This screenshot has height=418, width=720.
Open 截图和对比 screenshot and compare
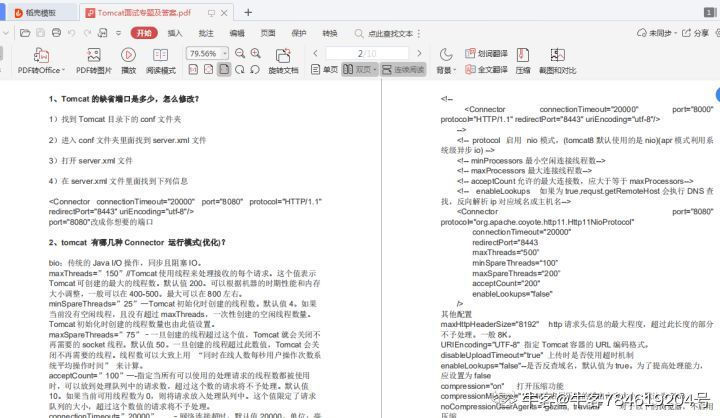pyautogui.click(x=557, y=61)
